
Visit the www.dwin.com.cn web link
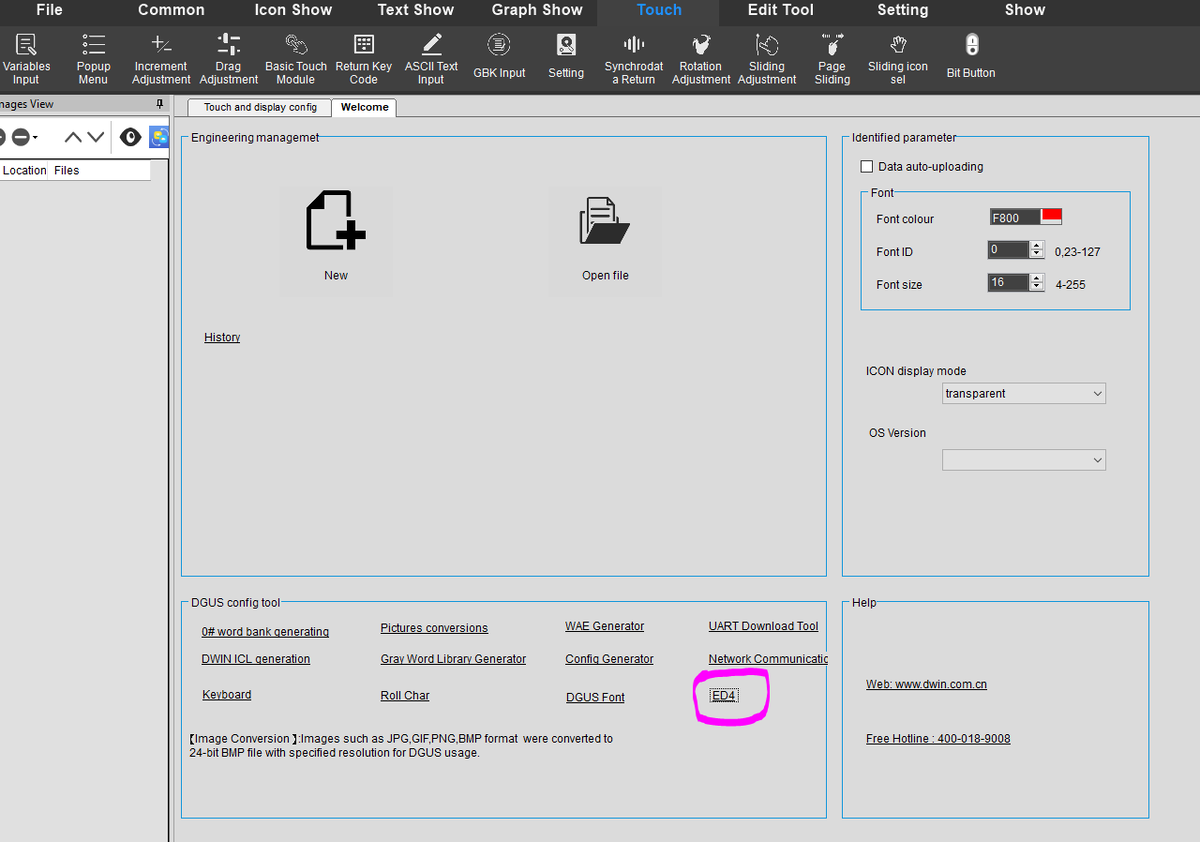(926, 684)
